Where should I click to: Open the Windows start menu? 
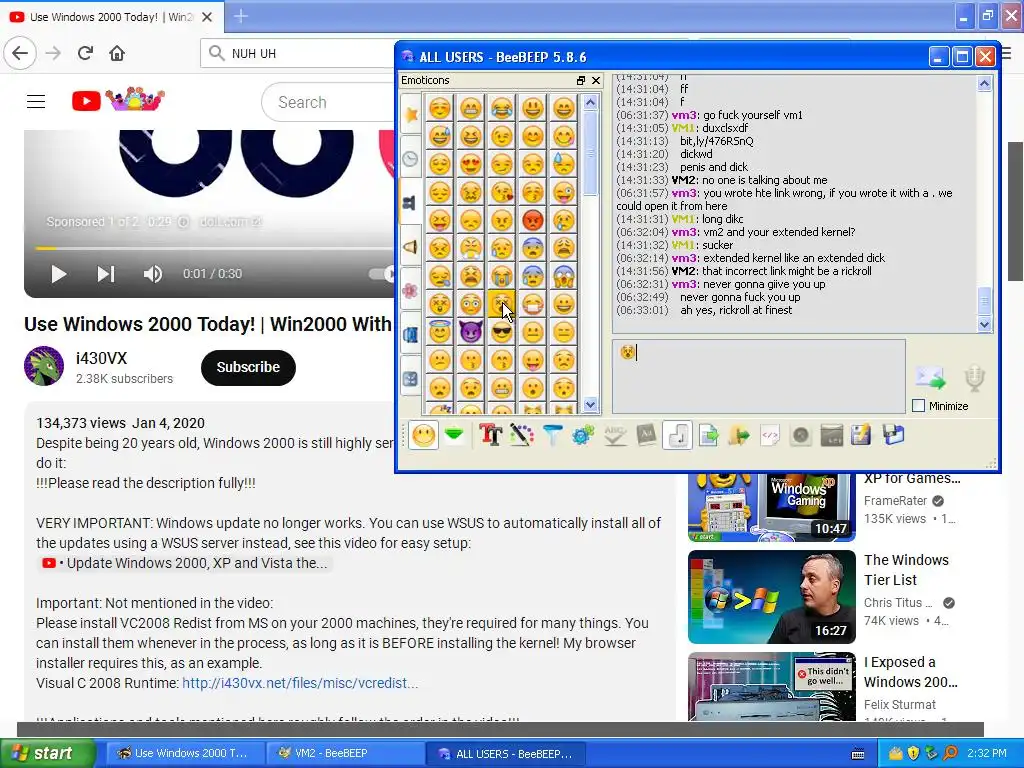(47, 753)
